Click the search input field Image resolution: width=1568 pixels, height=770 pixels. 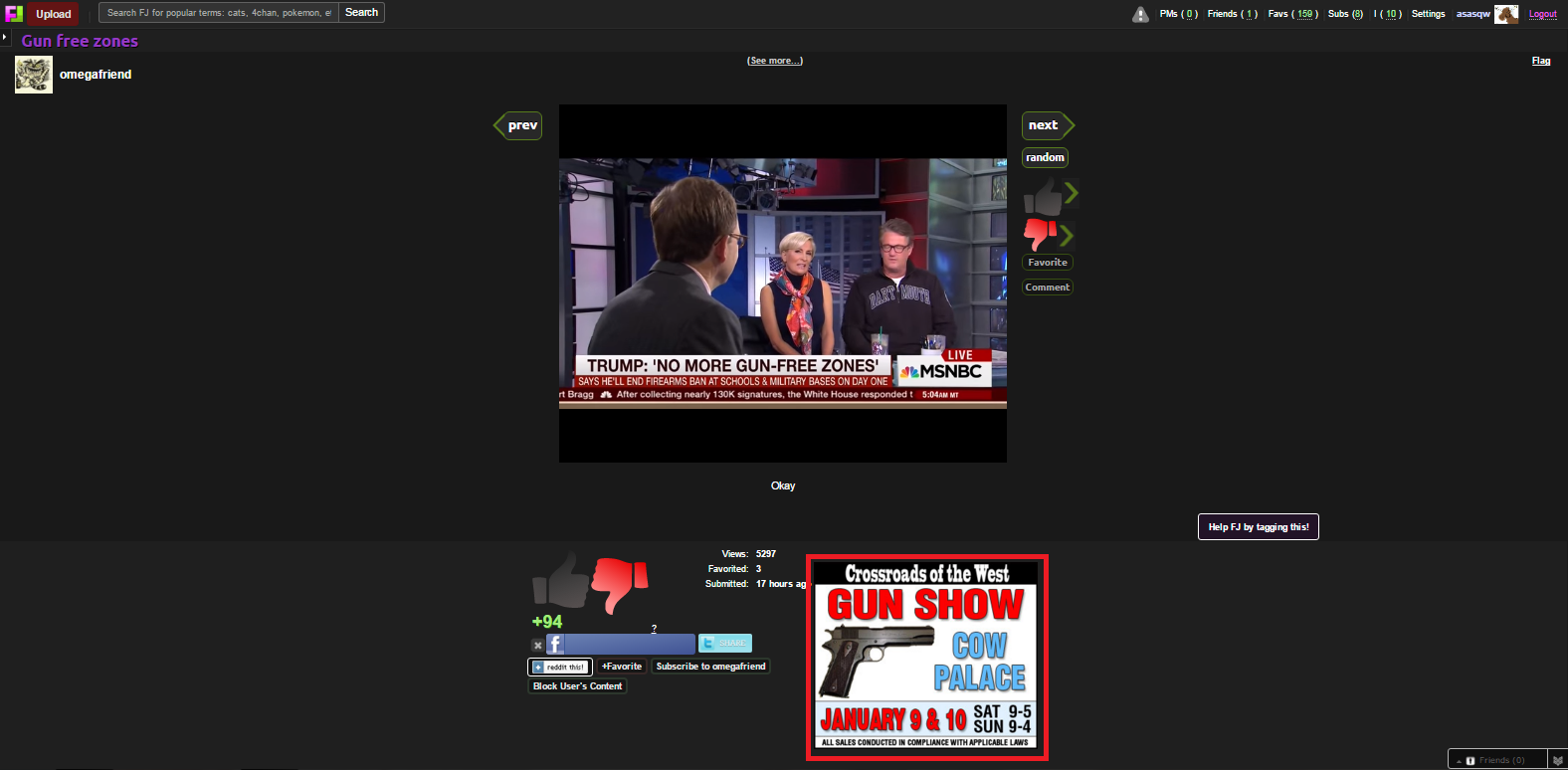pos(218,13)
